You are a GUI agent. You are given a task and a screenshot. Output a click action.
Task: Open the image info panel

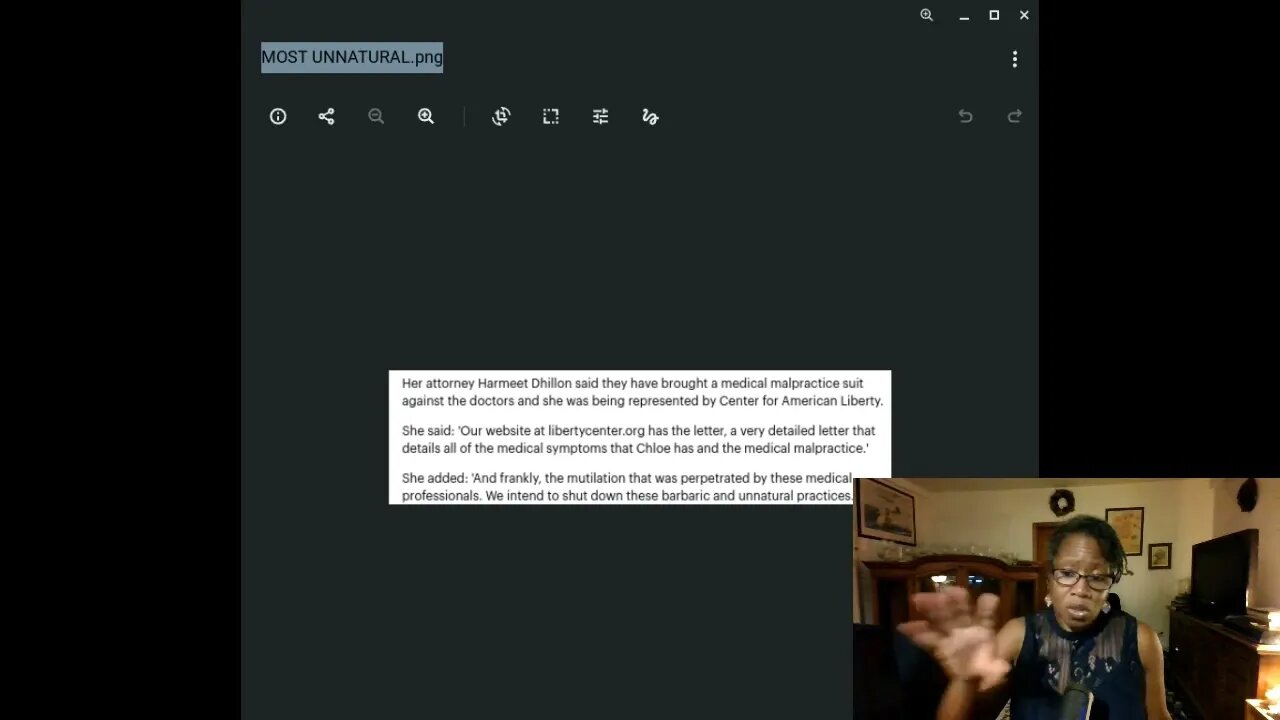coord(278,117)
